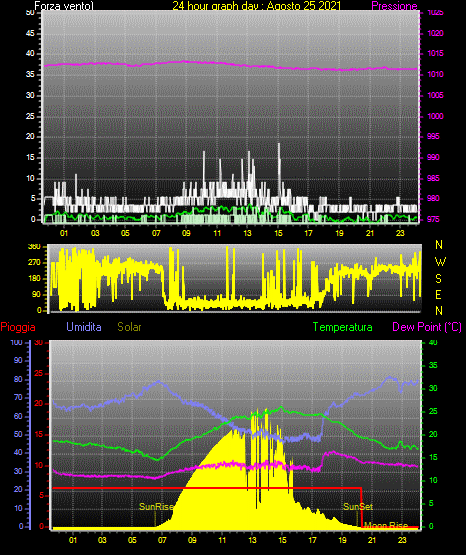The height and width of the screenshot is (555, 466).
Task: Click the E wind direction letter
Action: click(x=438, y=294)
